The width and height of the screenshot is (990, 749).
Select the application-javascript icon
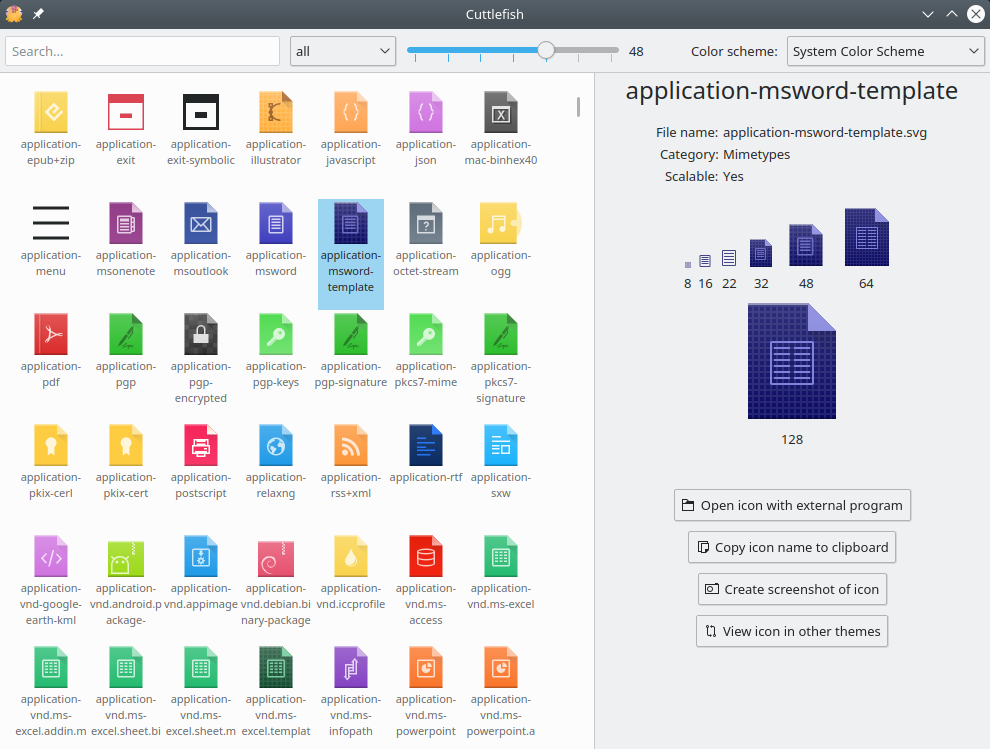(x=351, y=113)
